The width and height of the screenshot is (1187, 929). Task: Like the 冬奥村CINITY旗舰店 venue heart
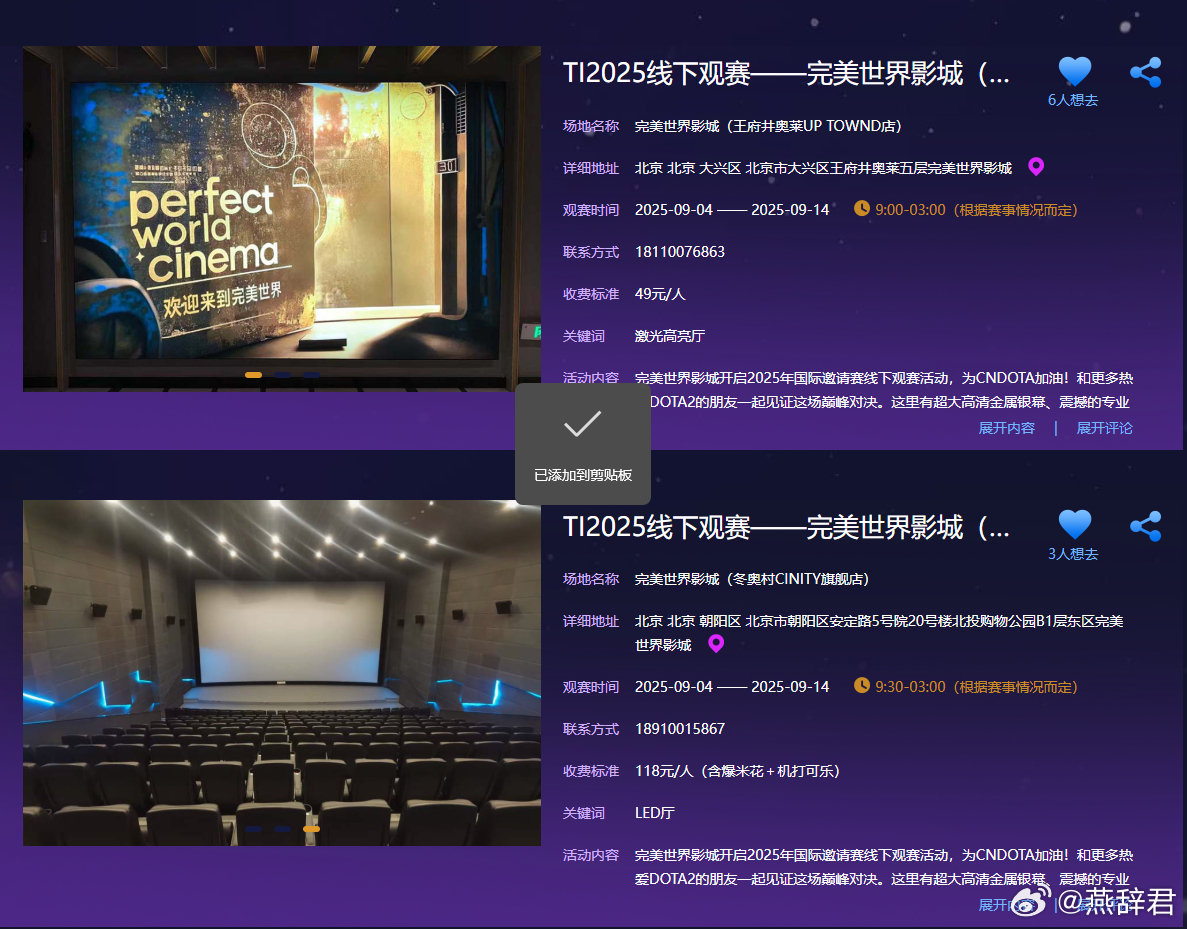pos(1073,525)
